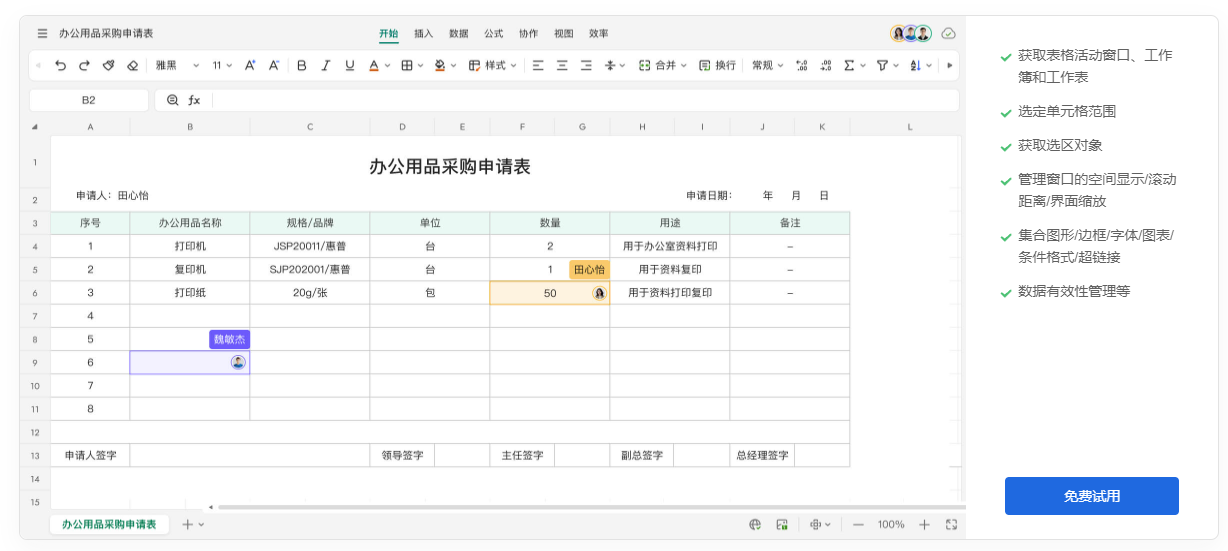The width and height of the screenshot is (1228, 551).
Task: Click the undo arrow icon
Action: tap(61, 65)
